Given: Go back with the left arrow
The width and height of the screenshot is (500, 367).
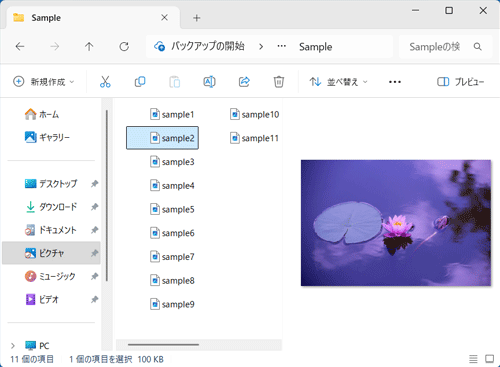Looking at the screenshot, I should [x=20, y=47].
